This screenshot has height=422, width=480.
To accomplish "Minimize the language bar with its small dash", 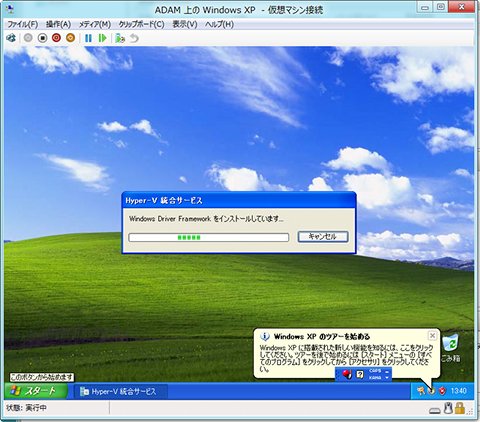I will click(x=387, y=371).
